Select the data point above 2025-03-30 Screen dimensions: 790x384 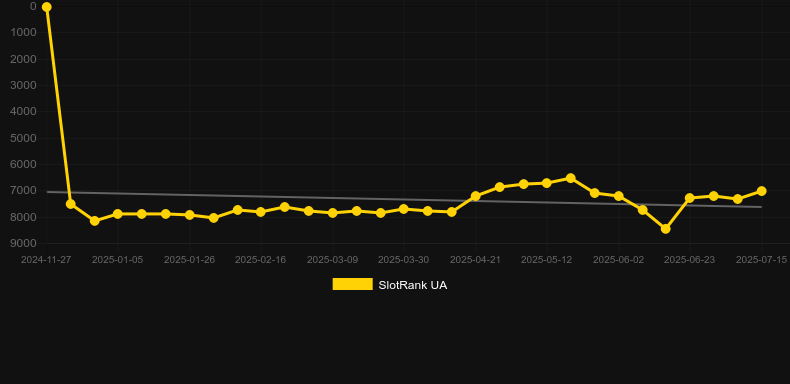click(404, 209)
